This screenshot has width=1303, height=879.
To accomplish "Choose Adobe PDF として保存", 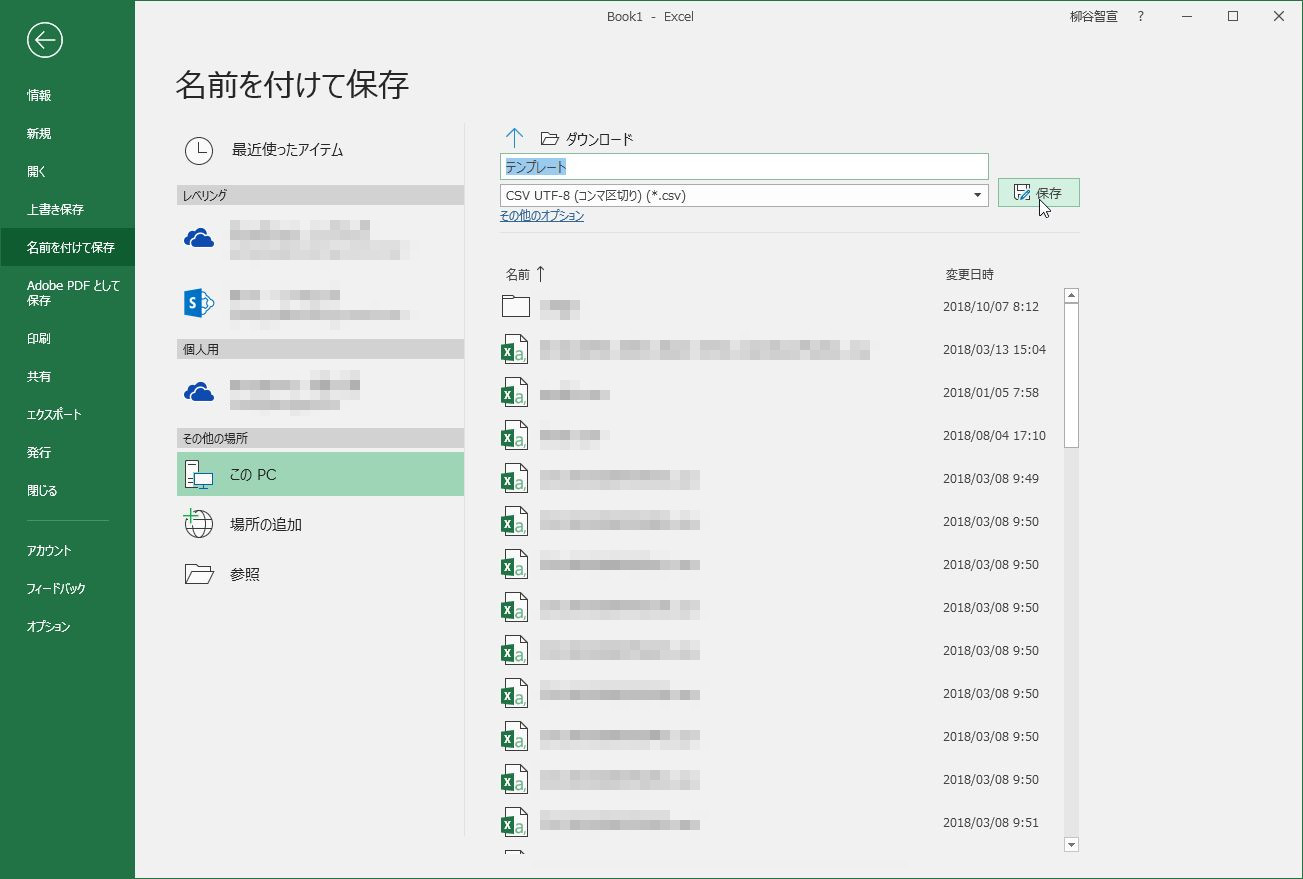I will (73, 293).
